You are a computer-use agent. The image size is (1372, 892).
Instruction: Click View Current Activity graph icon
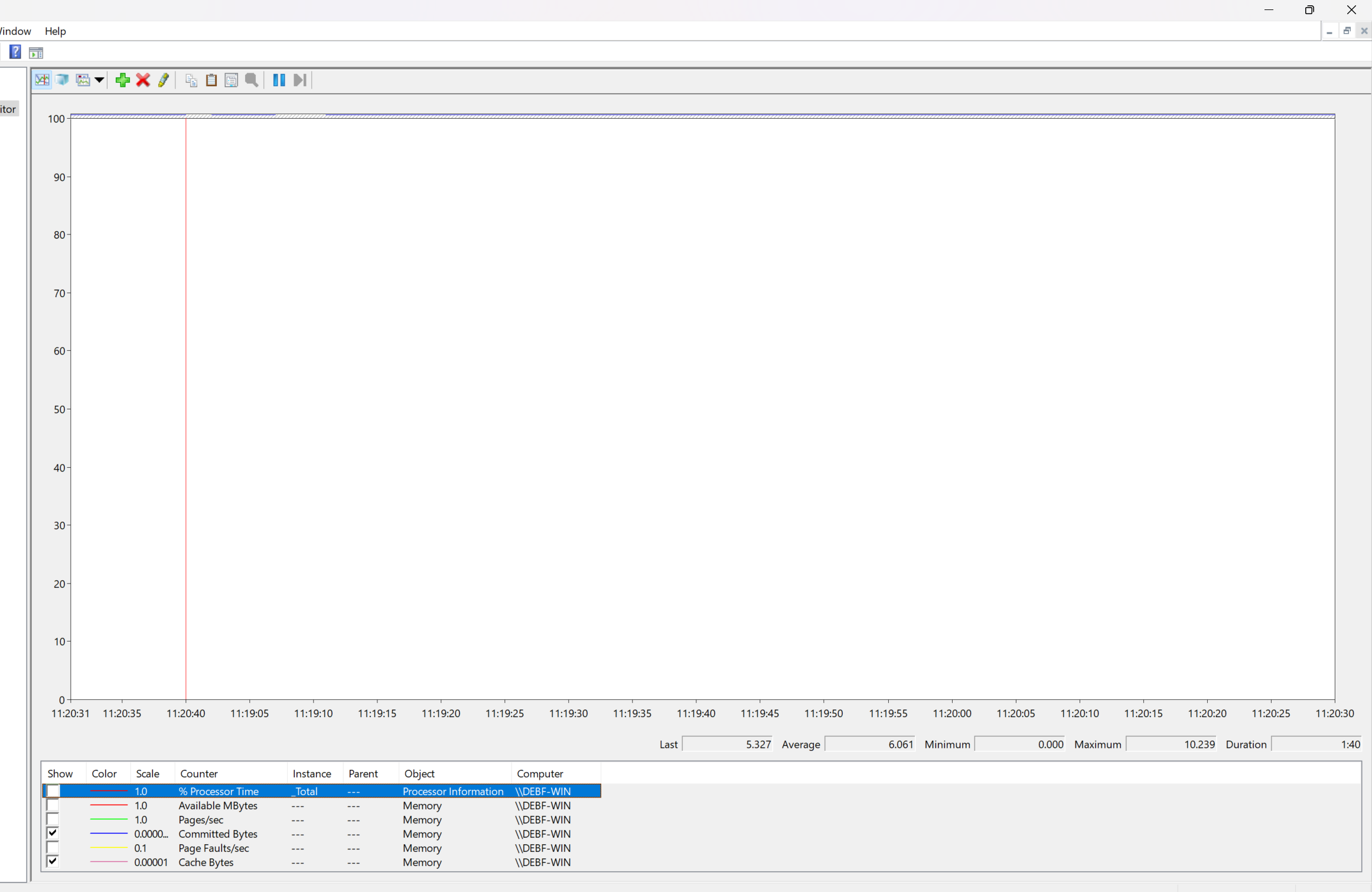(x=42, y=80)
